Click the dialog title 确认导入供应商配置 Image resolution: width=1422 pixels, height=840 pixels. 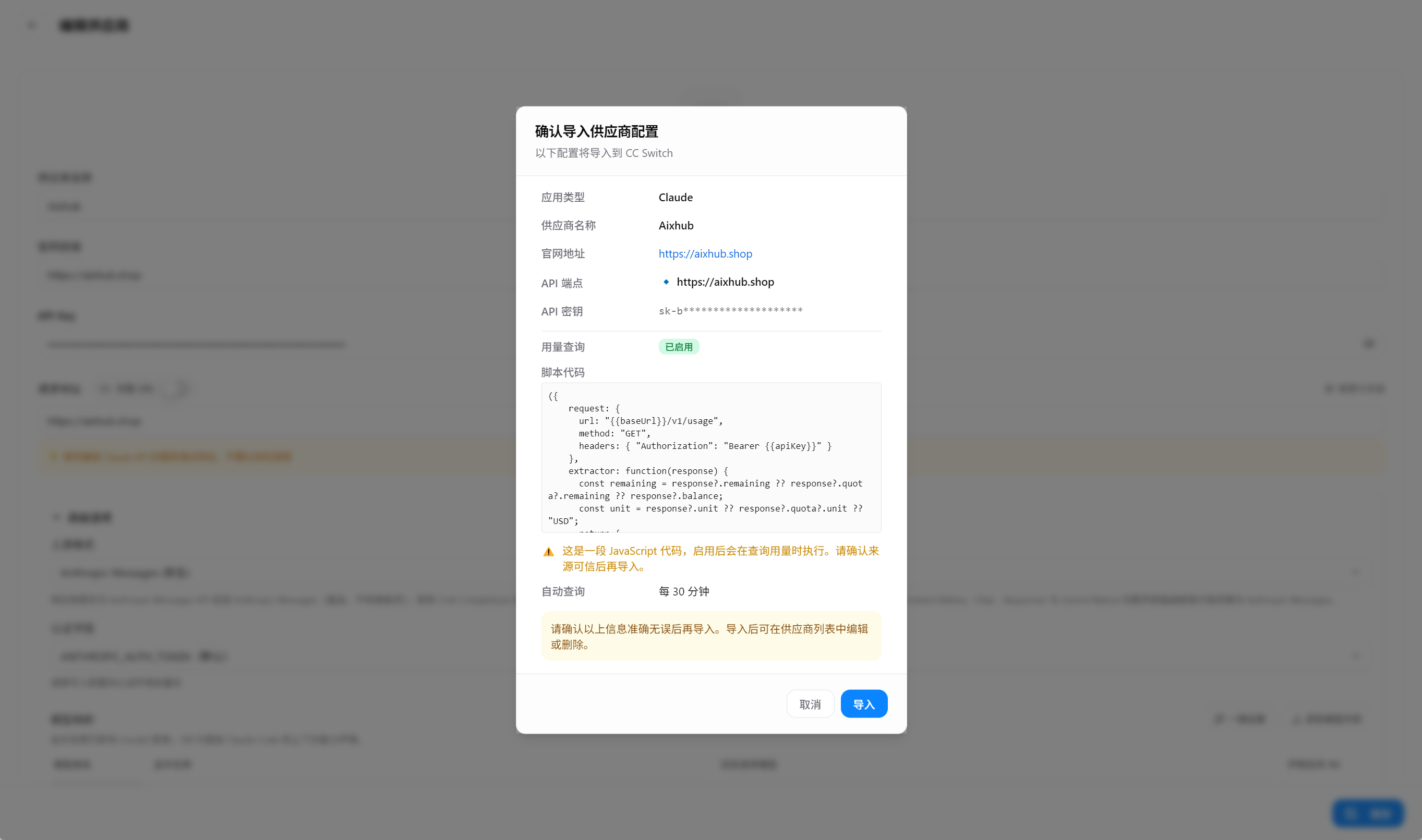tap(596, 131)
